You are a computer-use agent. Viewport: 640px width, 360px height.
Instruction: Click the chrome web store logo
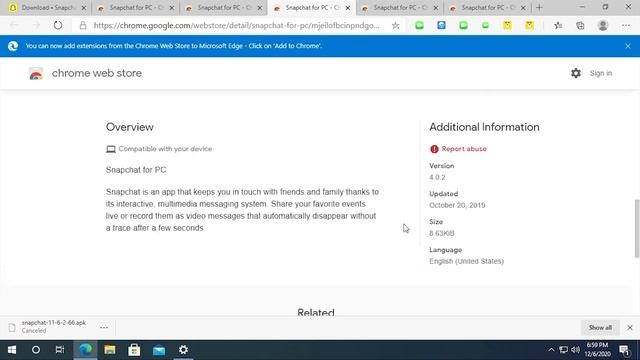[36, 73]
